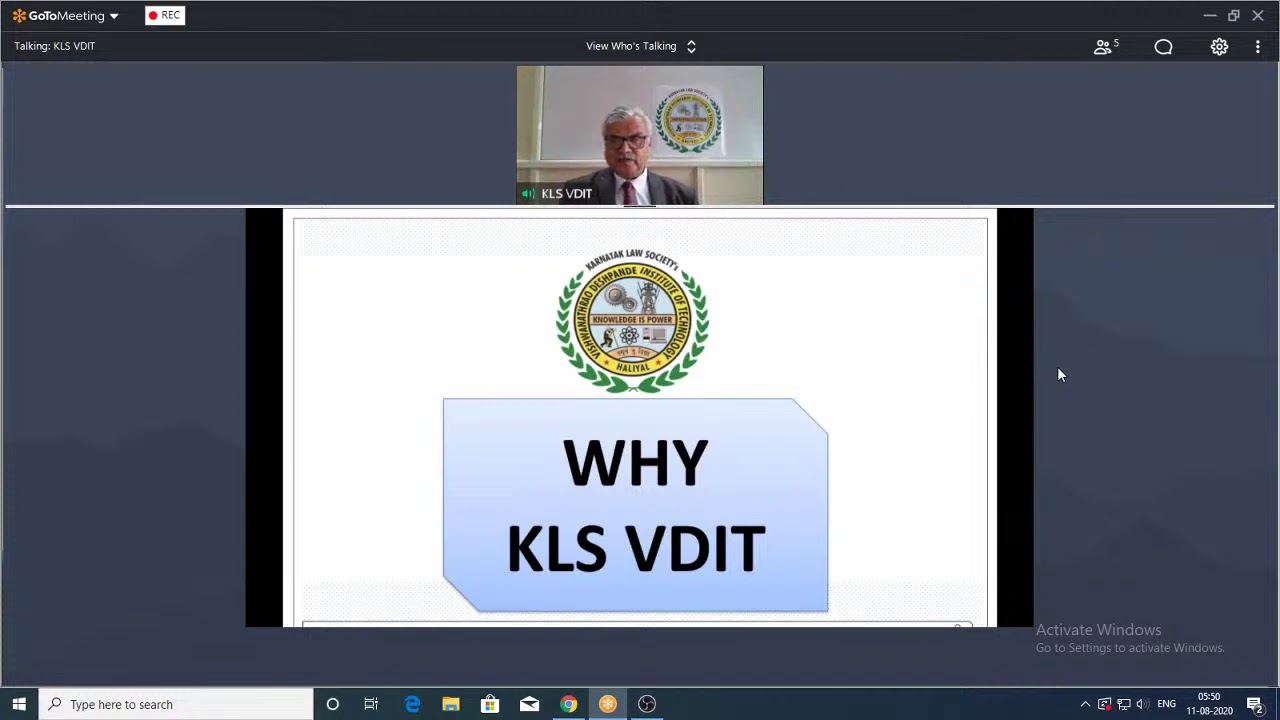
Task: Open Windows notification center
Action: tap(1255, 704)
